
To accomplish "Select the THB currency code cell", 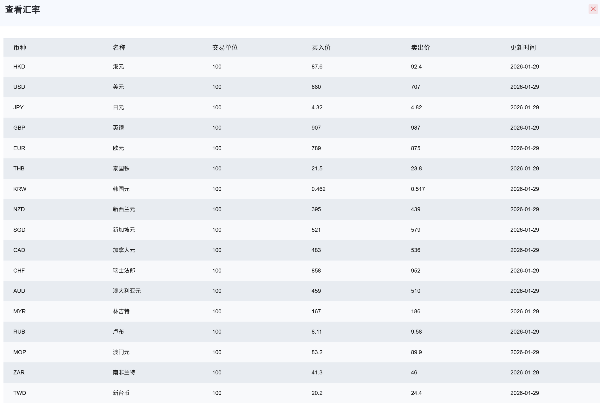I will pos(19,168).
